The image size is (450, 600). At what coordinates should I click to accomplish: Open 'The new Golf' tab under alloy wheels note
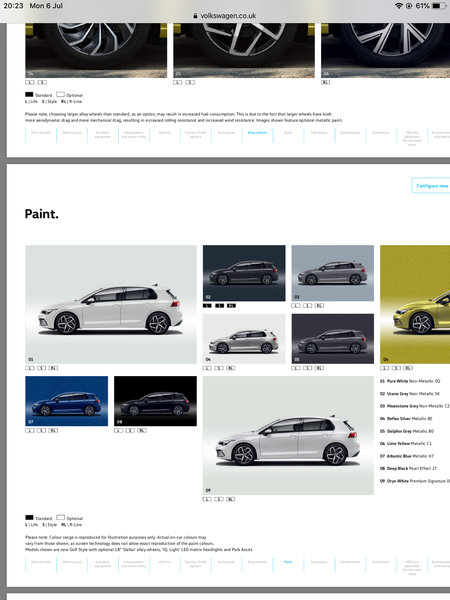click(x=41, y=133)
